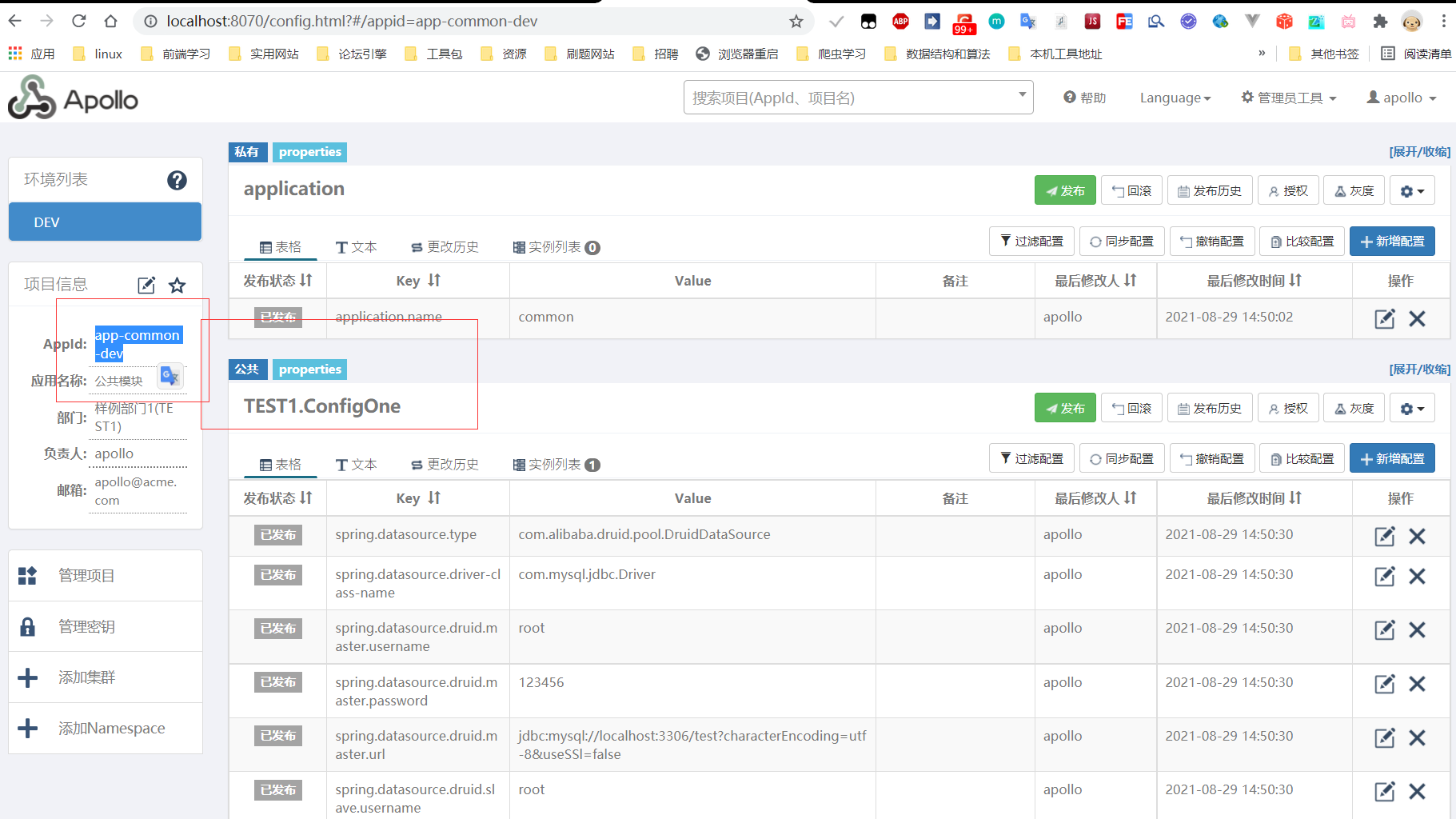The width and height of the screenshot is (1456, 819).
Task: Toggle sorting by 最后修改时间
Action: pos(1254,281)
